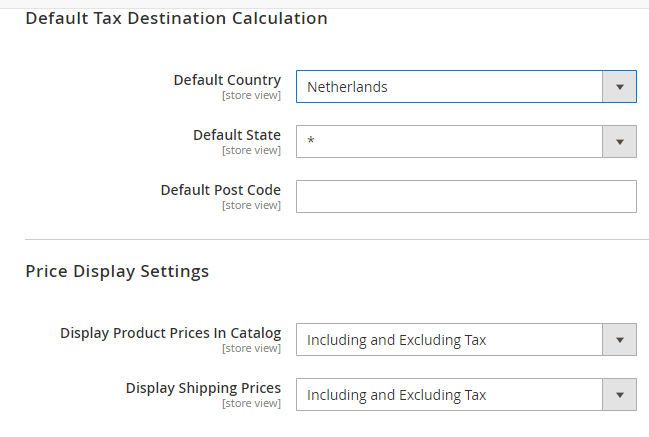Collapse the Default Tax Destination Calculation section
This screenshot has width=649, height=437.
pyautogui.click(x=176, y=18)
